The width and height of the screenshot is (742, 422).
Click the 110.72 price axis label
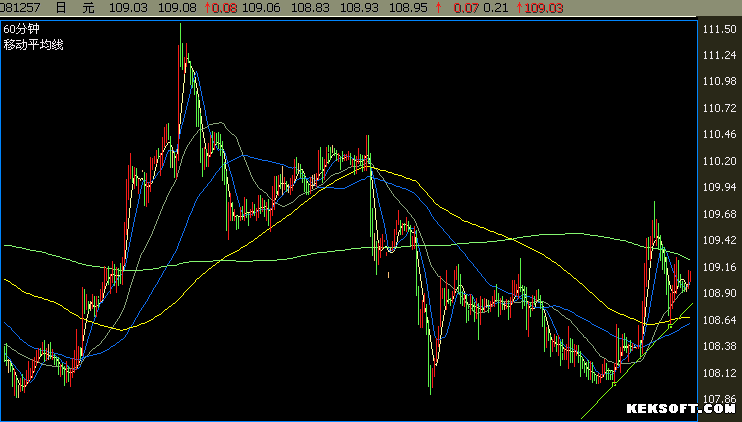[x=719, y=108]
